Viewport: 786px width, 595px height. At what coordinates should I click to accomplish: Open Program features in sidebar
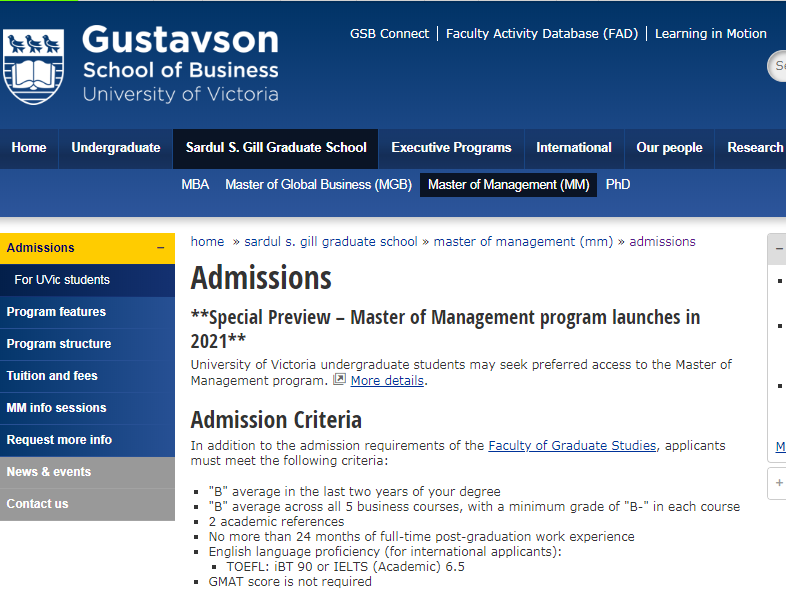coord(87,312)
